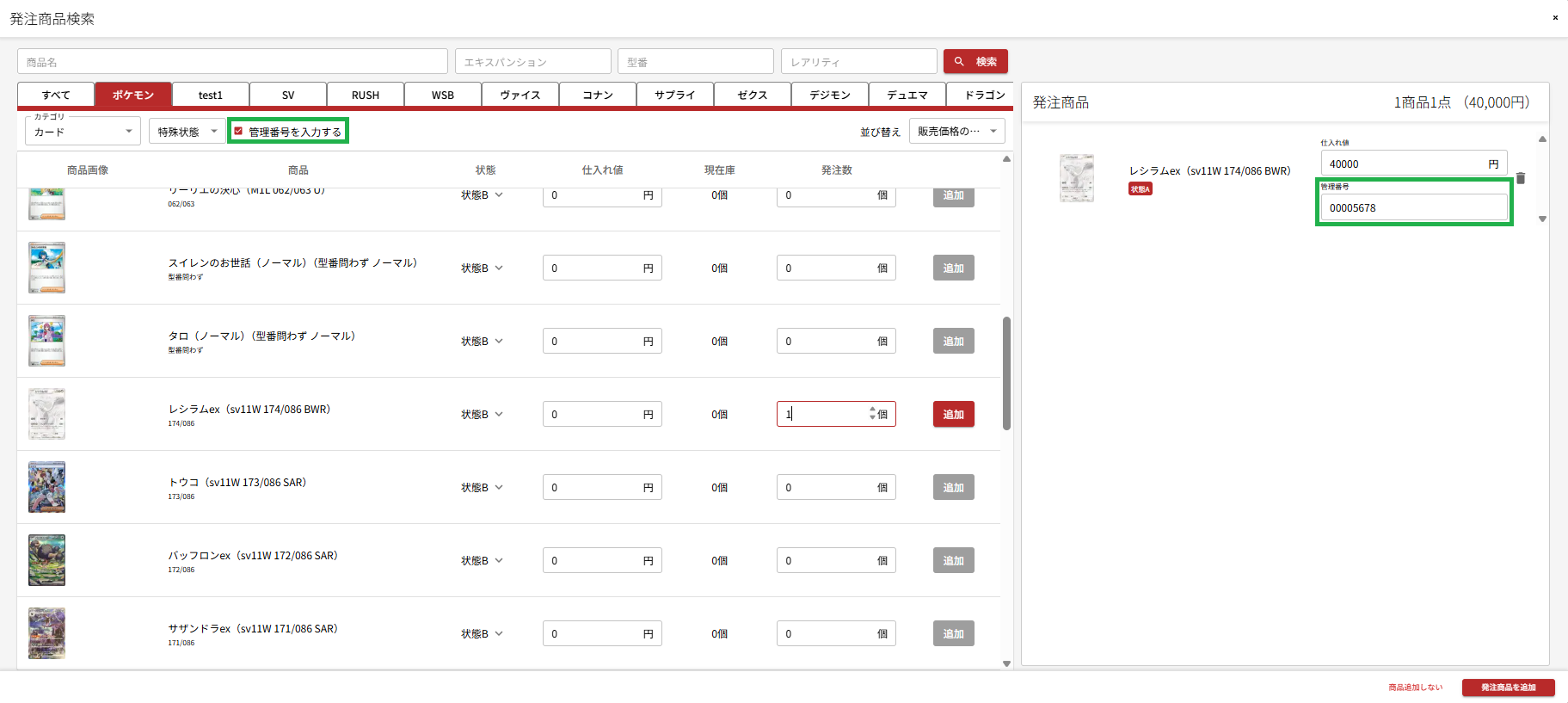This screenshot has height=703, width=1568.
Task: Open the サプライ tab
Action: [675, 95]
